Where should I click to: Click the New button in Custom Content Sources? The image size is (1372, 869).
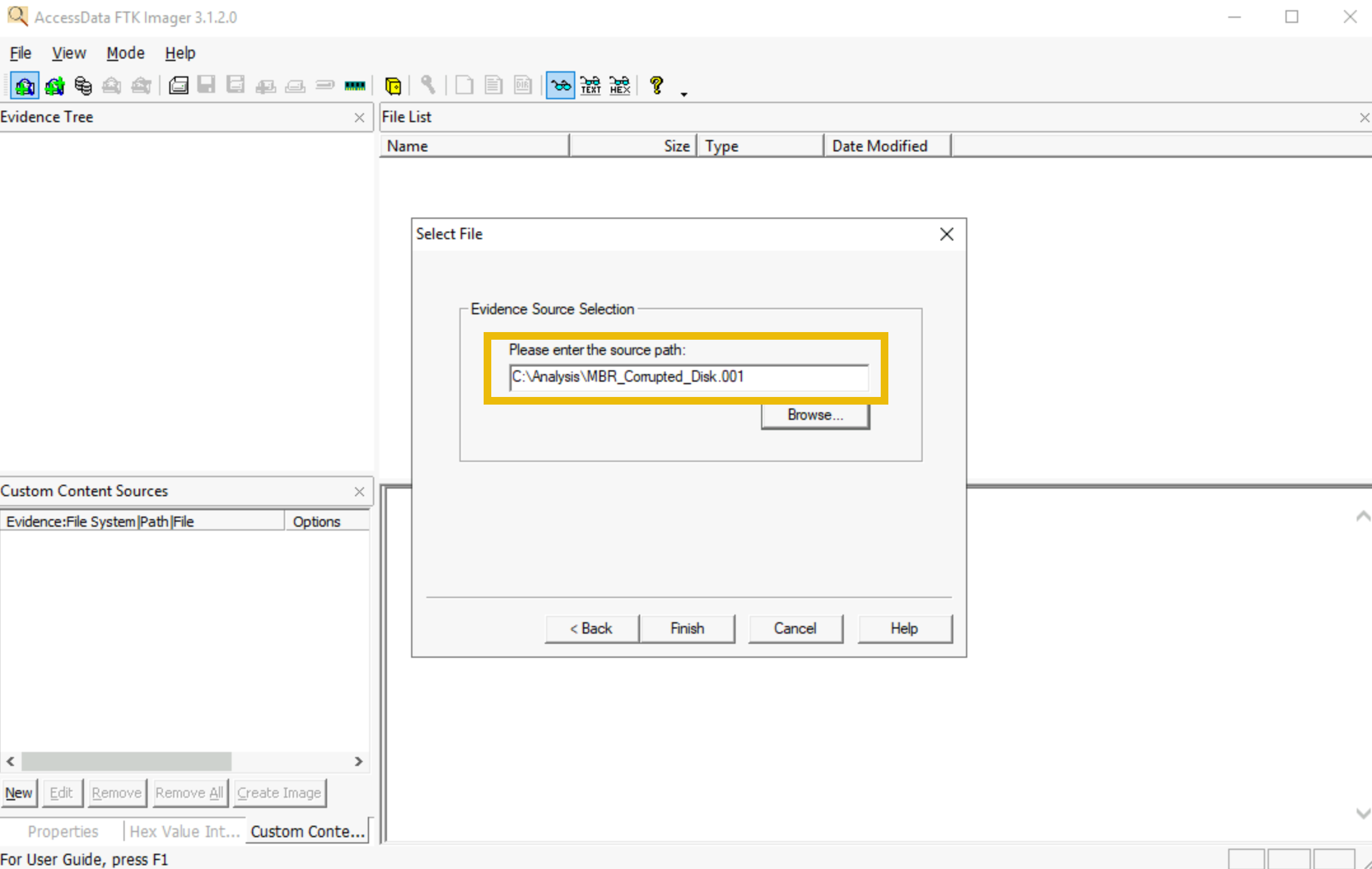[x=19, y=793]
